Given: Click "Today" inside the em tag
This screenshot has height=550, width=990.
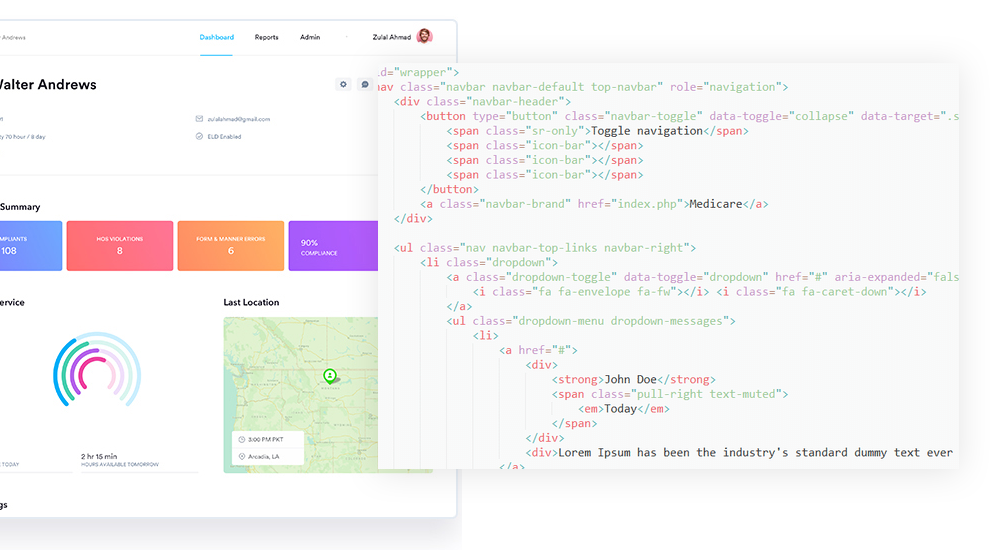Looking at the screenshot, I should tap(621, 409).
